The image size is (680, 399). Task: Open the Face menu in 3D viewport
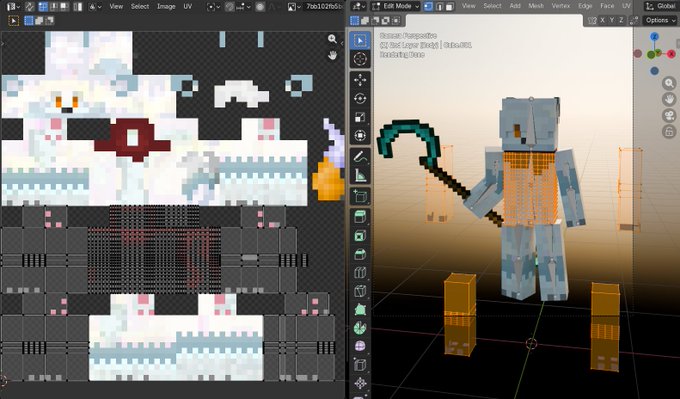pos(607,6)
